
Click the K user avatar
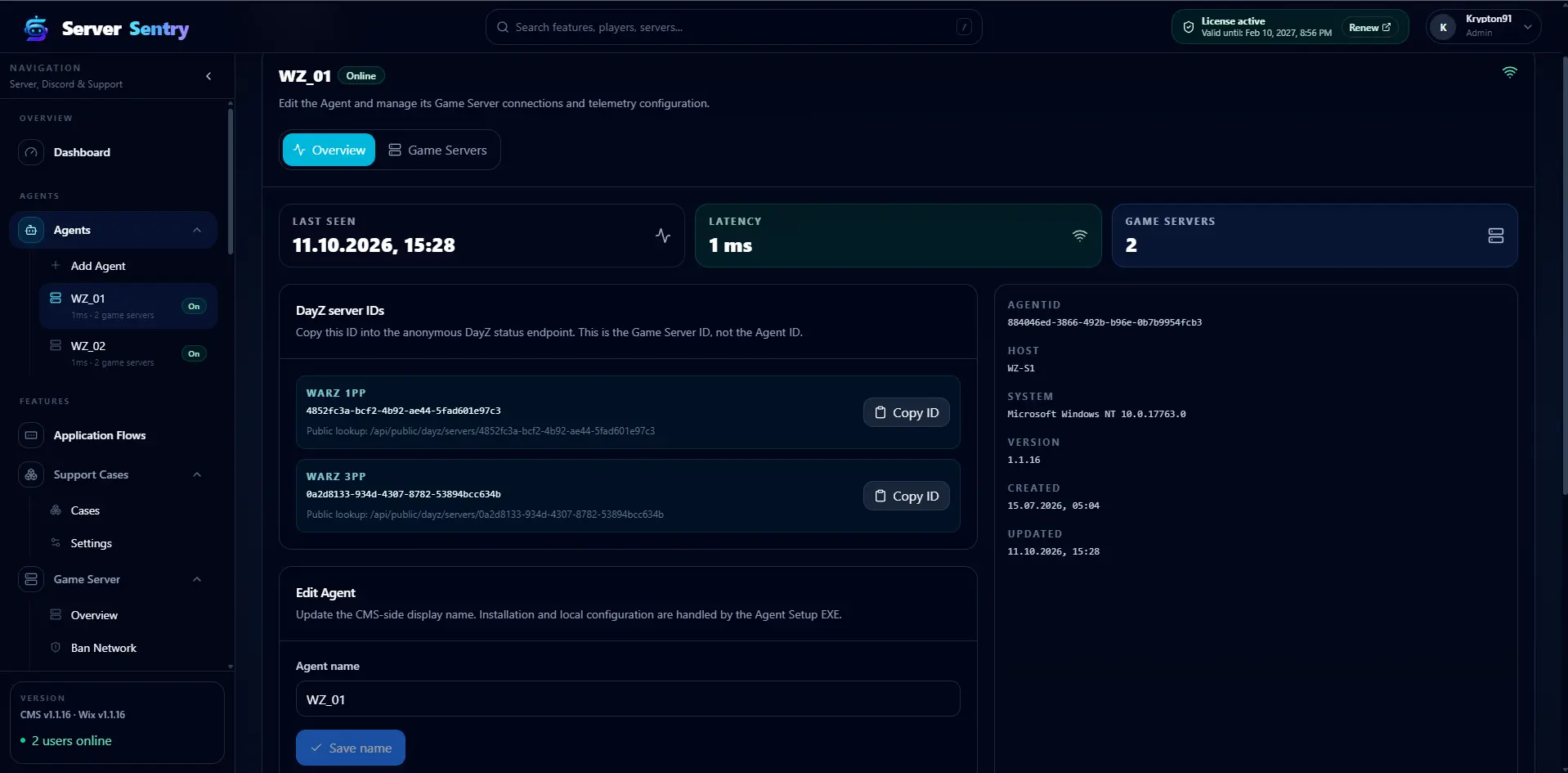1443,27
